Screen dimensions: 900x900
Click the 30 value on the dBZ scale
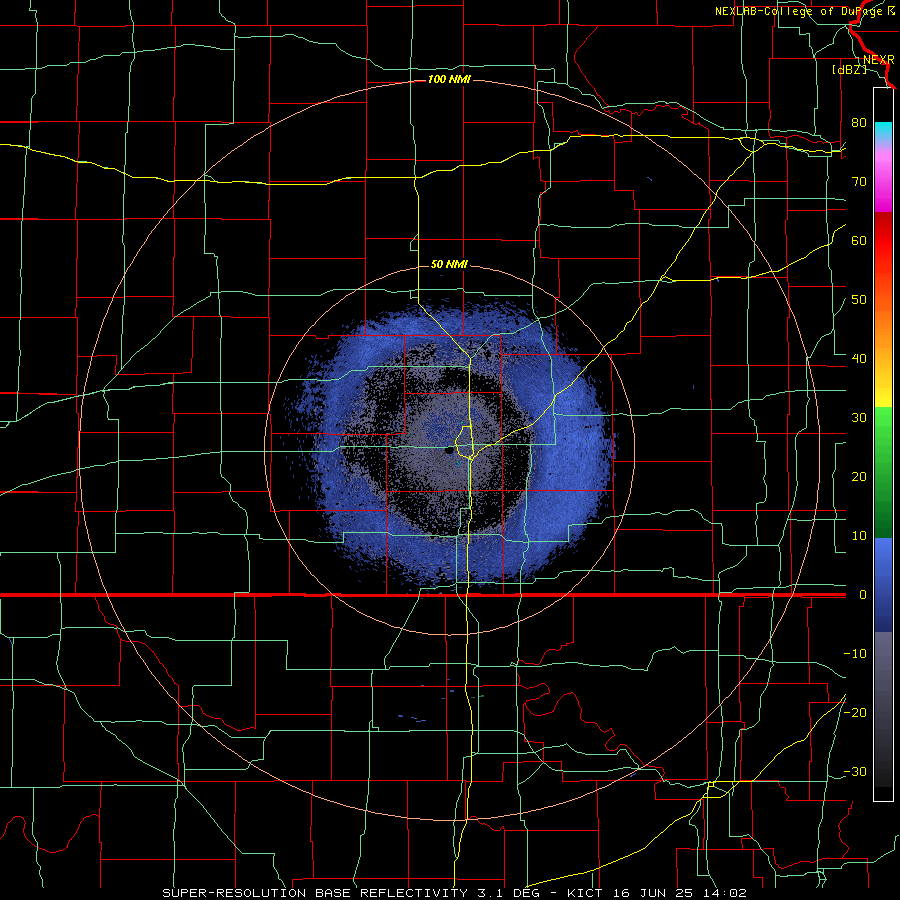pyautogui.click(x=859, y=418)
